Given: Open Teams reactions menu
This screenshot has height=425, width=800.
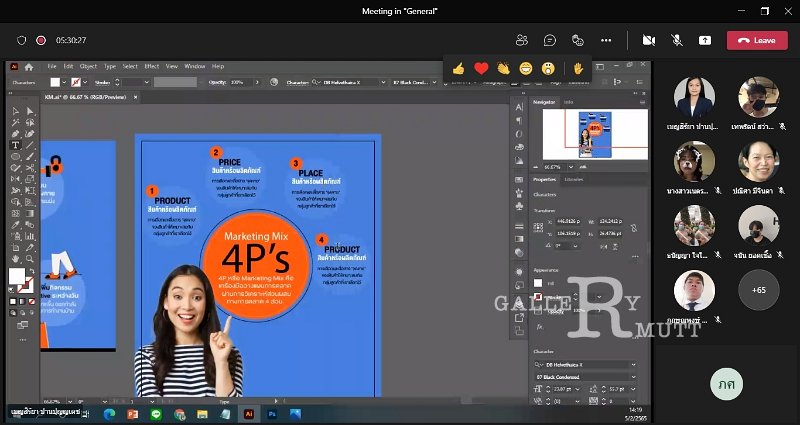Looking at the screenshot, I should (x=578, y=40).
